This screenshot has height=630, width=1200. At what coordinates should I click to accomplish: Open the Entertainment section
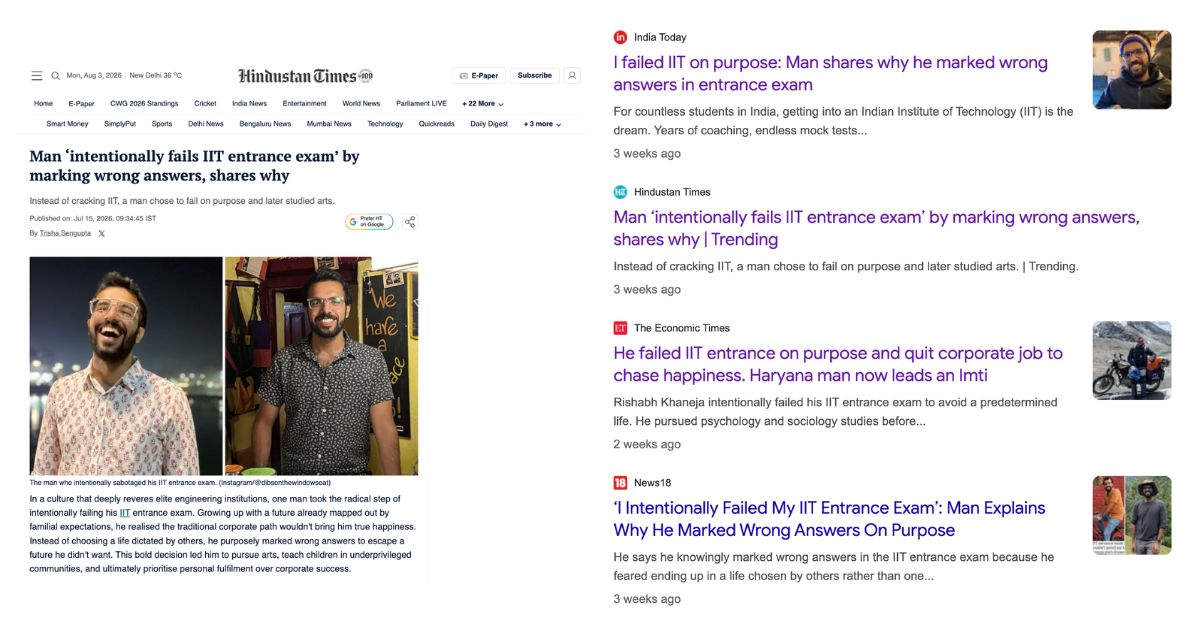304,103
